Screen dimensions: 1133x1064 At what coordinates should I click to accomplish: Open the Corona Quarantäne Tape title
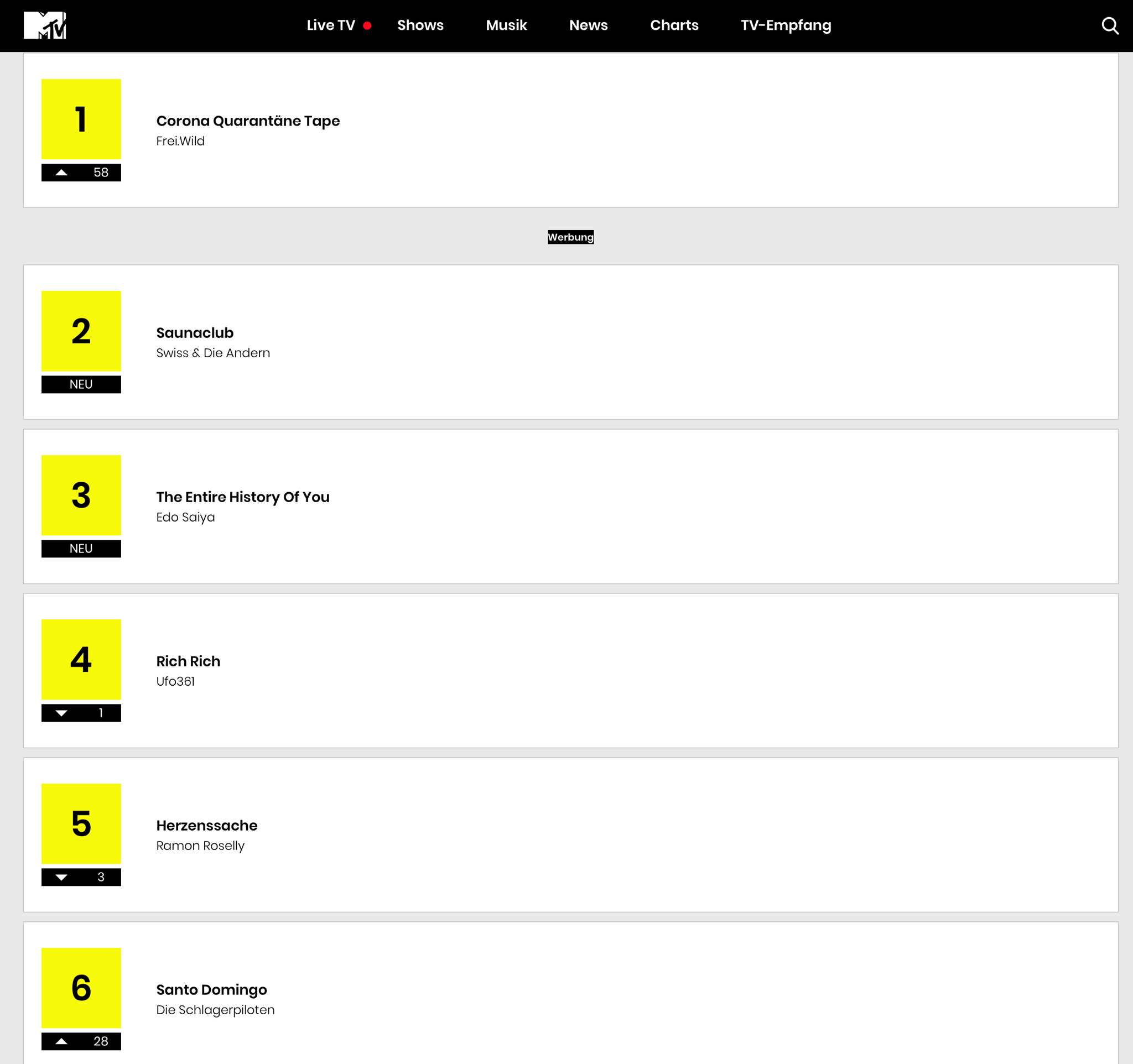[248, 121]
